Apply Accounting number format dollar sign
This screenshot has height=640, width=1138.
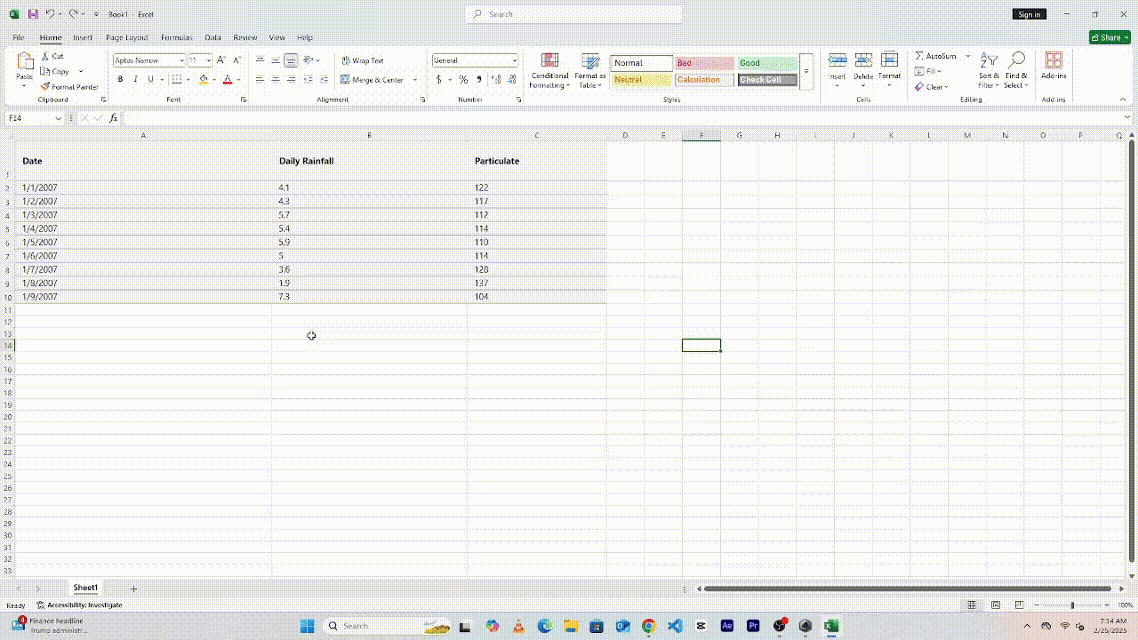click(x=438, y=79)
